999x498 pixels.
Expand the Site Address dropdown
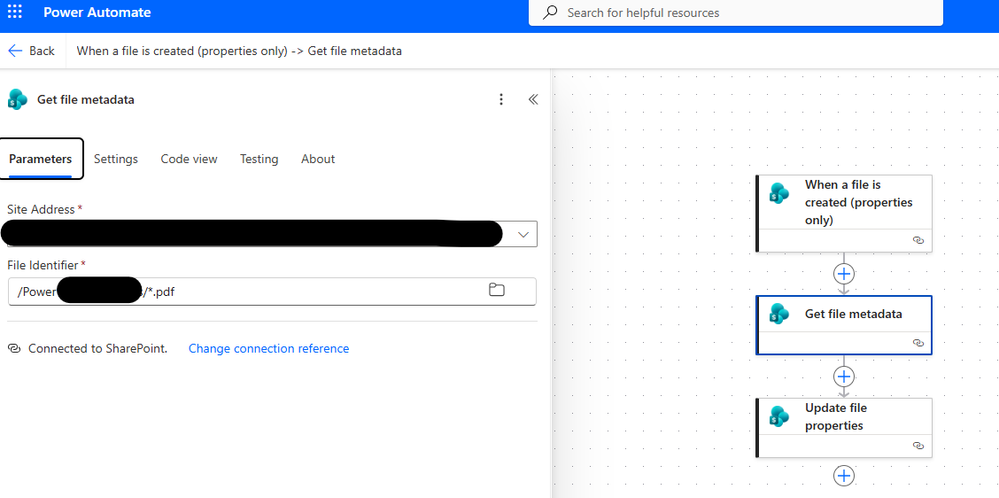[x=523, y=234]
